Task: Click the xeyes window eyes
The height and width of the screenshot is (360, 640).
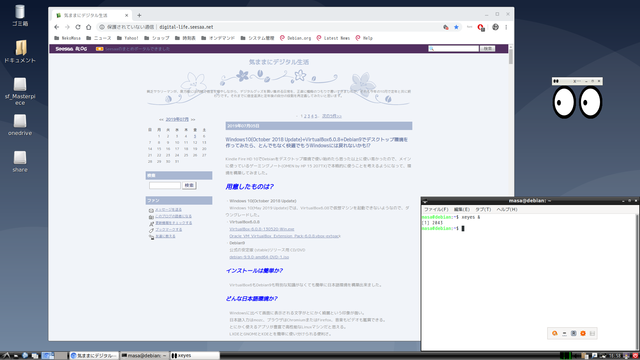Action: point(577,102)
